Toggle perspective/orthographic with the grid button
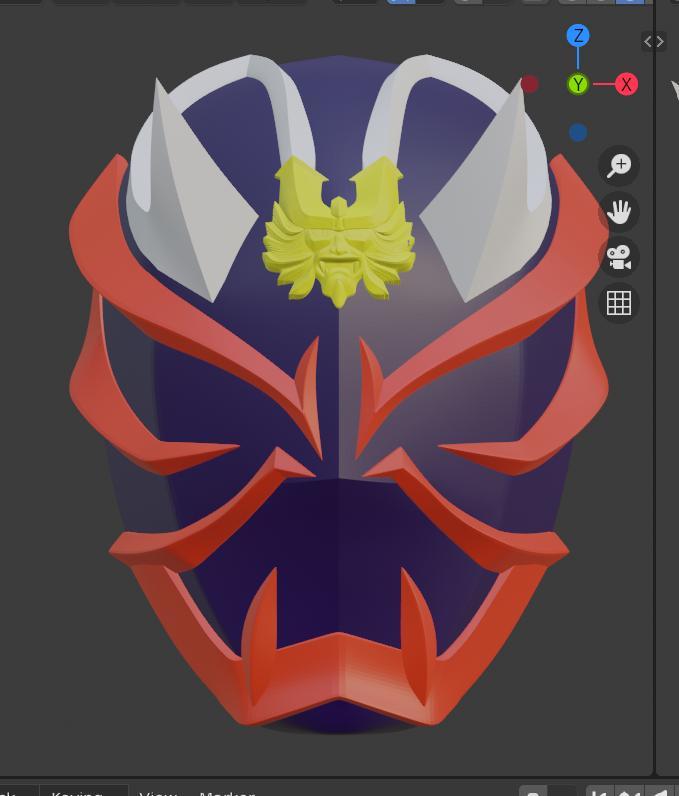This screenshot has width=679, height=796. pos(619,303)
